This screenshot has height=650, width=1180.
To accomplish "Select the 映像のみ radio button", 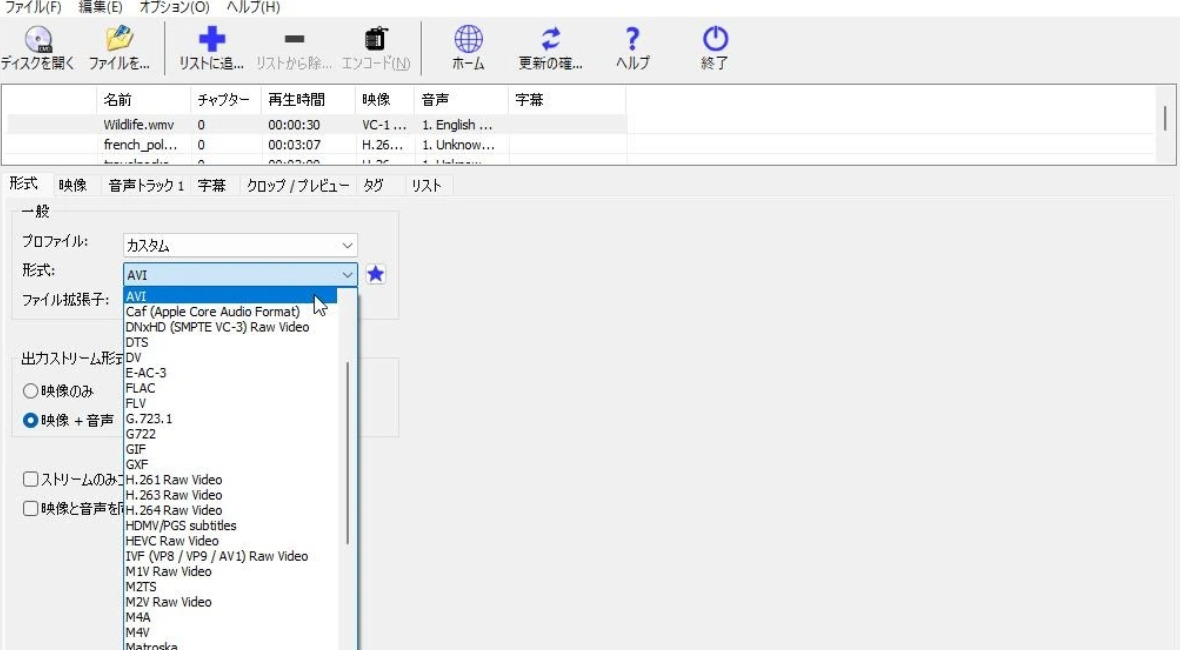I will point(30,390).
